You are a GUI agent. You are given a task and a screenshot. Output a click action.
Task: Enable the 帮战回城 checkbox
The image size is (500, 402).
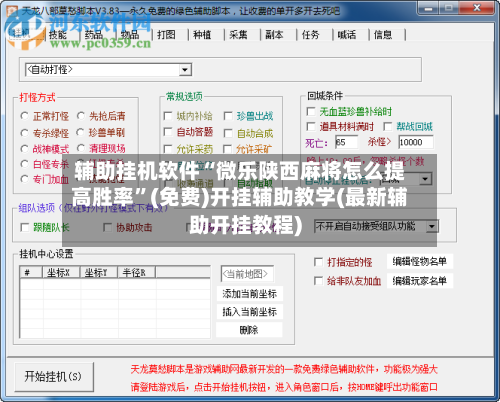tap(388, 126)
